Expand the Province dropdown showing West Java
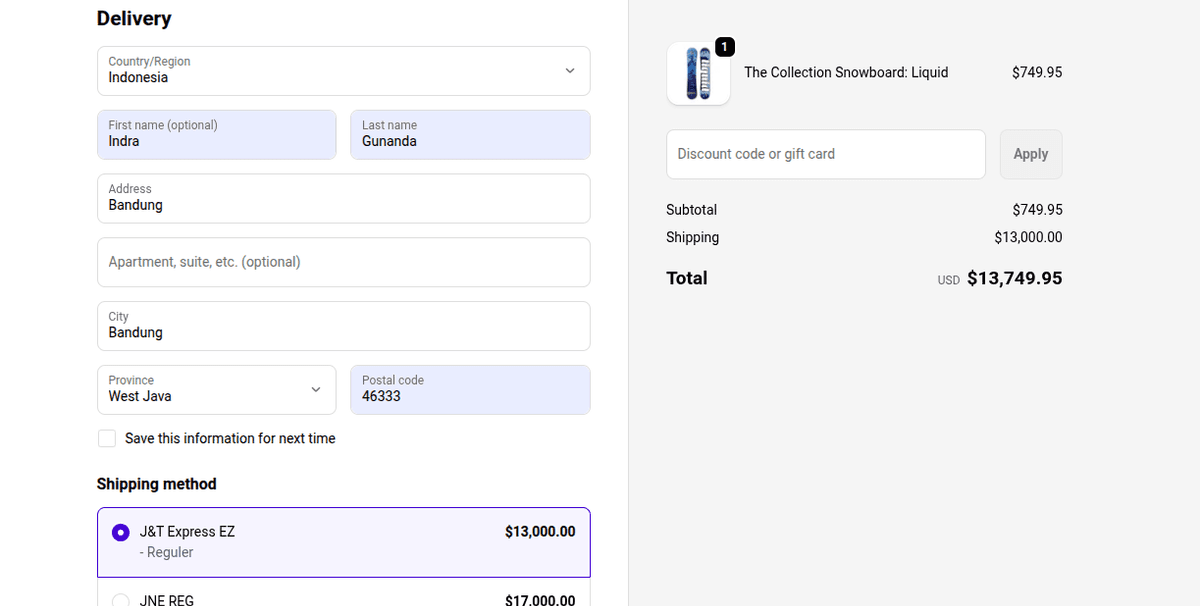Viewport: 1200px width, 606px height. 216,390
